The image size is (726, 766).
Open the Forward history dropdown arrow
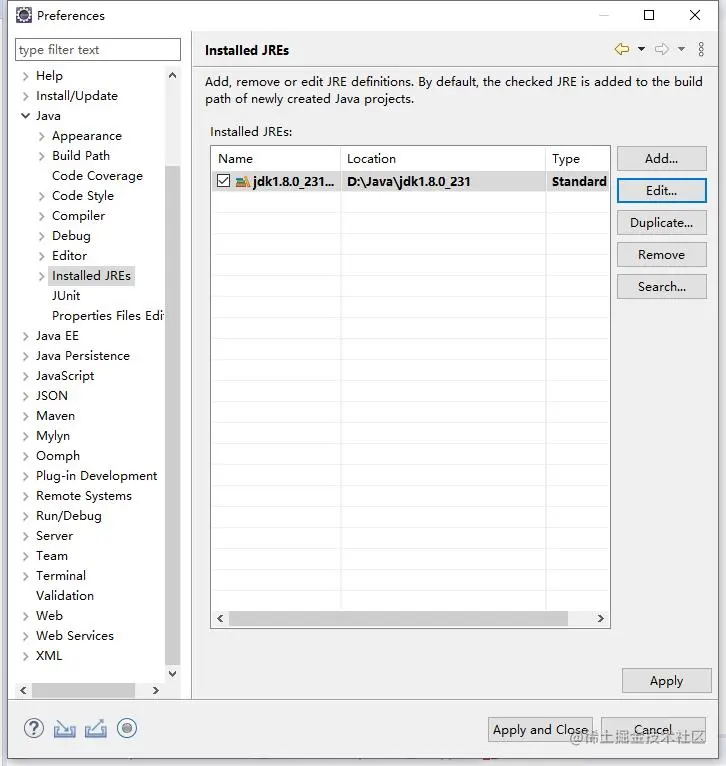pos(682,49)
